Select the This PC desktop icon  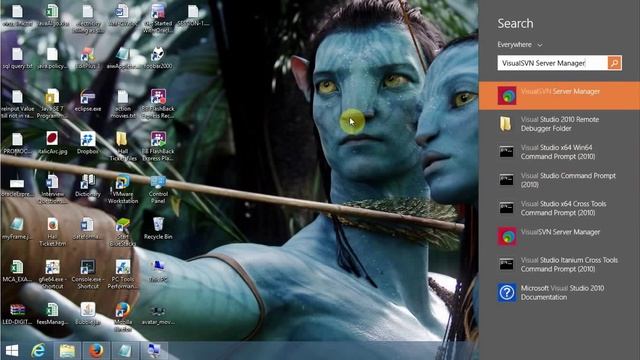tap(158, 271)
